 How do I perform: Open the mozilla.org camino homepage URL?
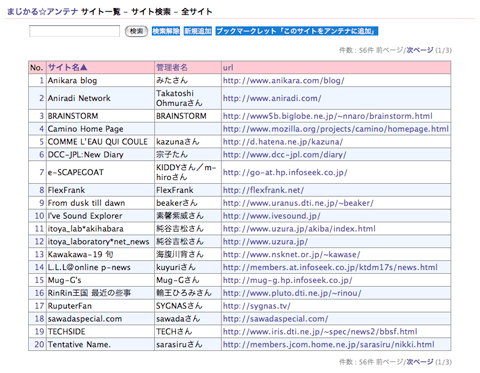click(x=336, y=129)
